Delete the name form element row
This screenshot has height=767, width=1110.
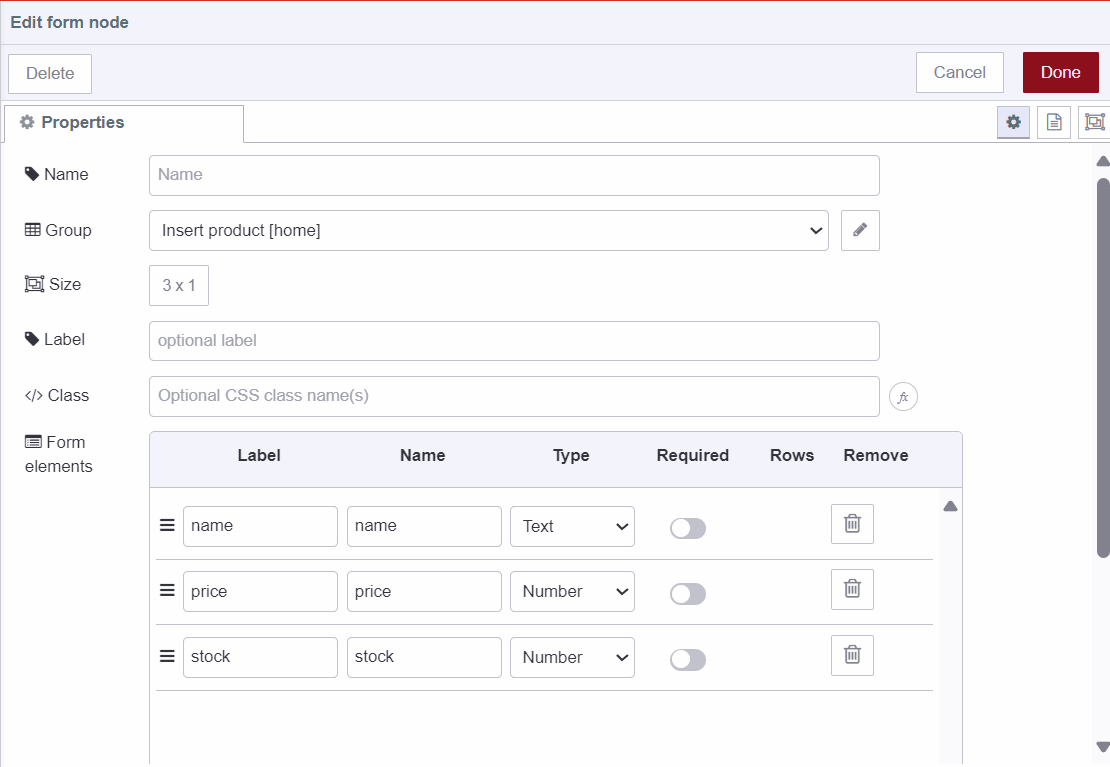(851, 523)
